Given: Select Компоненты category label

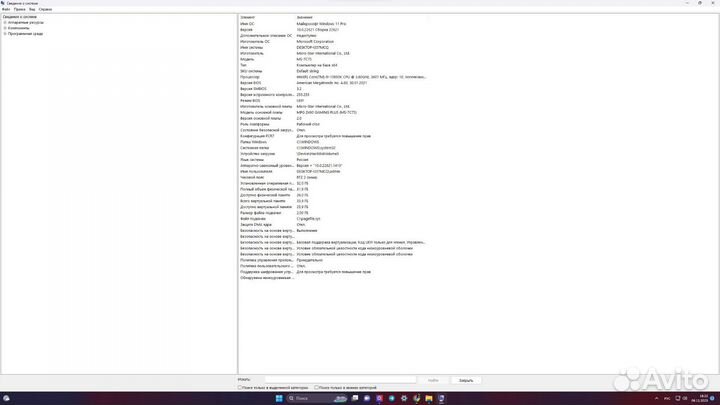Looking at the screenshot, I should point(18,28).
